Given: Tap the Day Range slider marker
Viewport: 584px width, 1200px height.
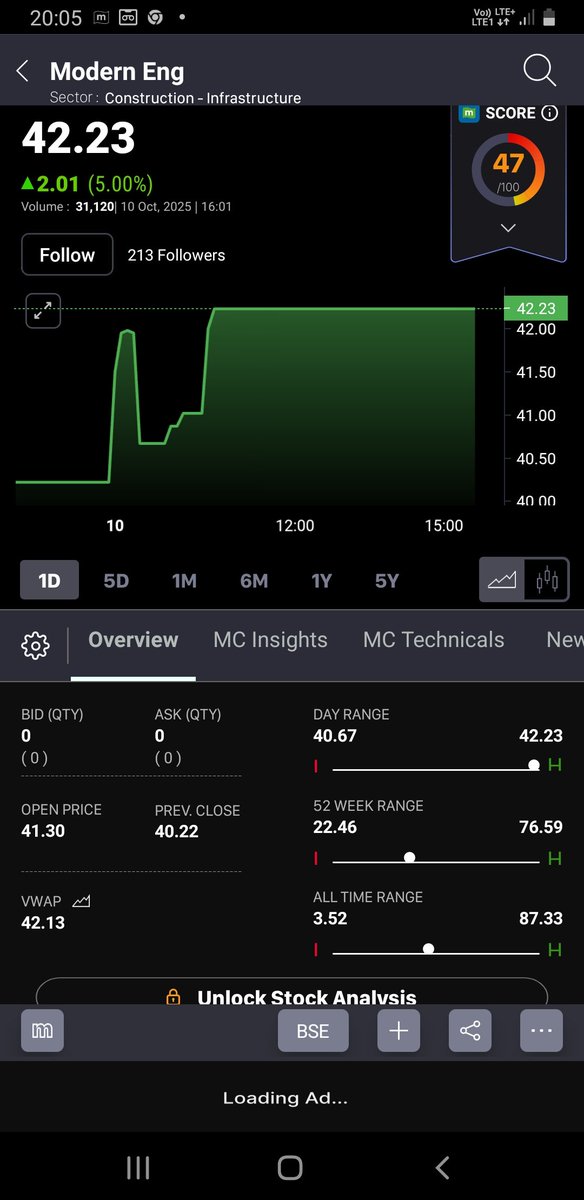Looking at the screenshot, I should (x=534, y=765).
